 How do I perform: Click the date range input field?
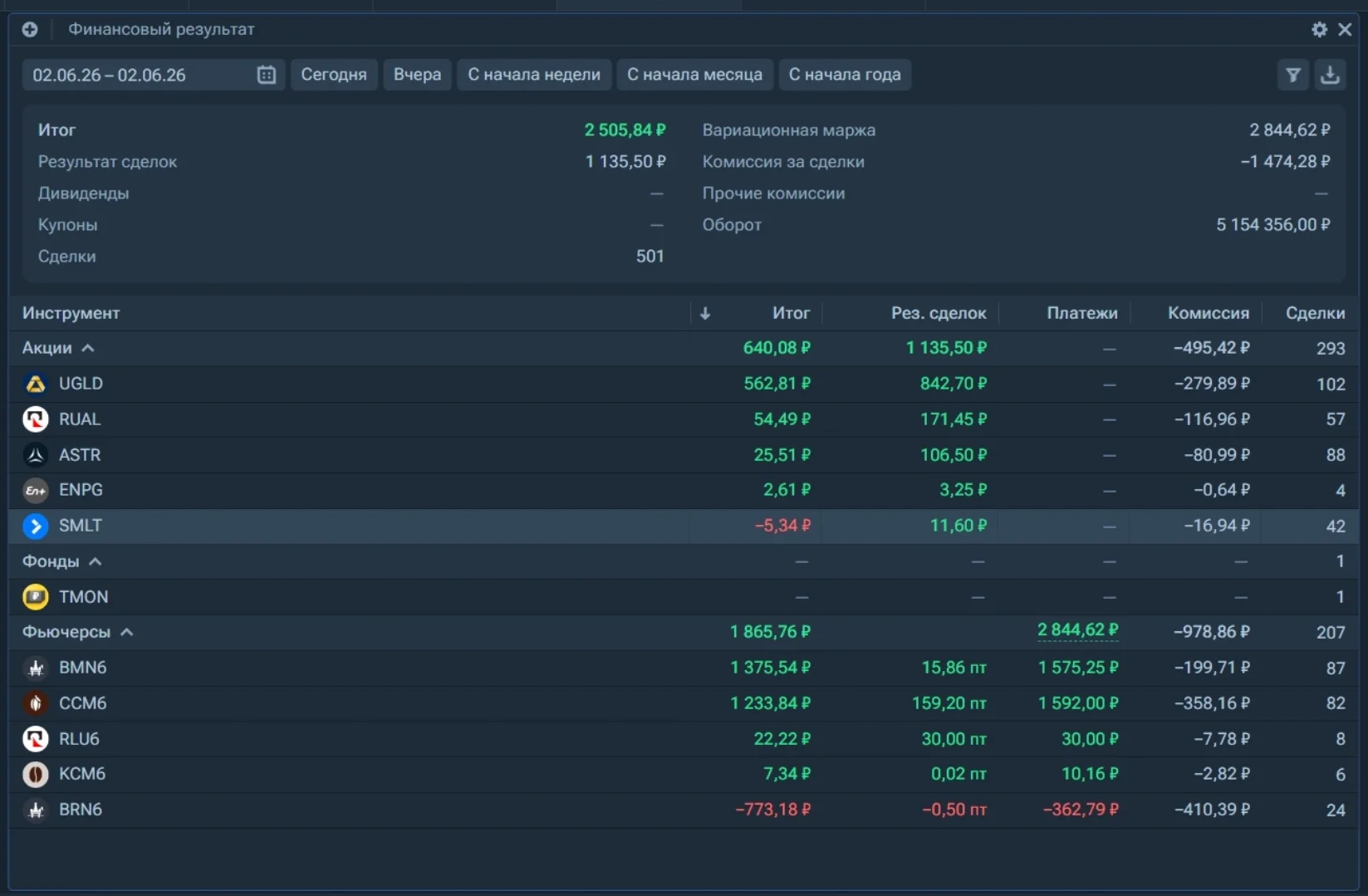[x=154, y=75]
